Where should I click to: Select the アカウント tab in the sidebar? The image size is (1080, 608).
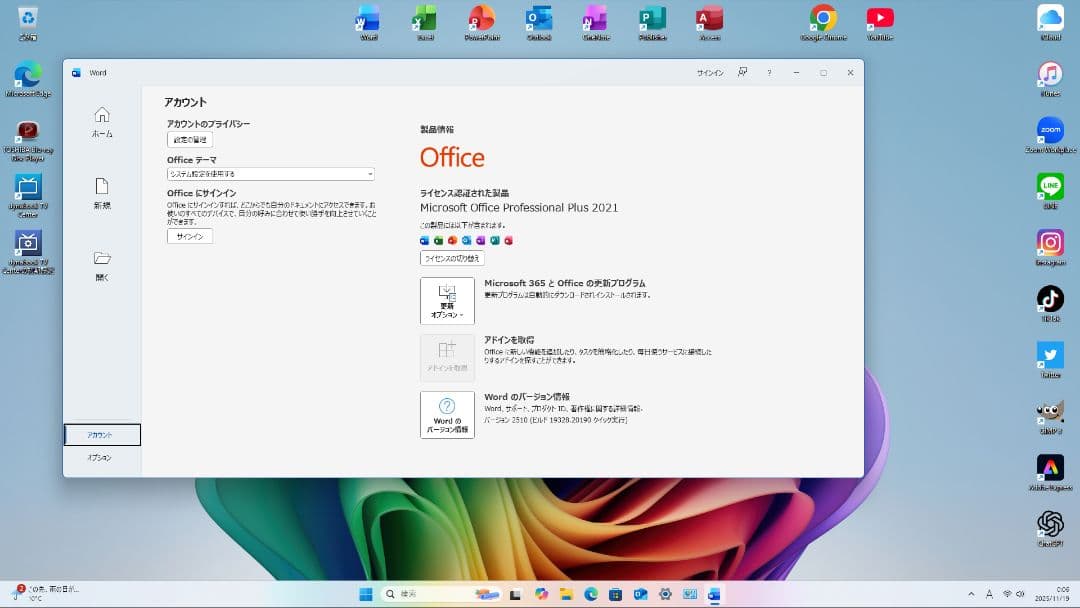coord(101,434)
